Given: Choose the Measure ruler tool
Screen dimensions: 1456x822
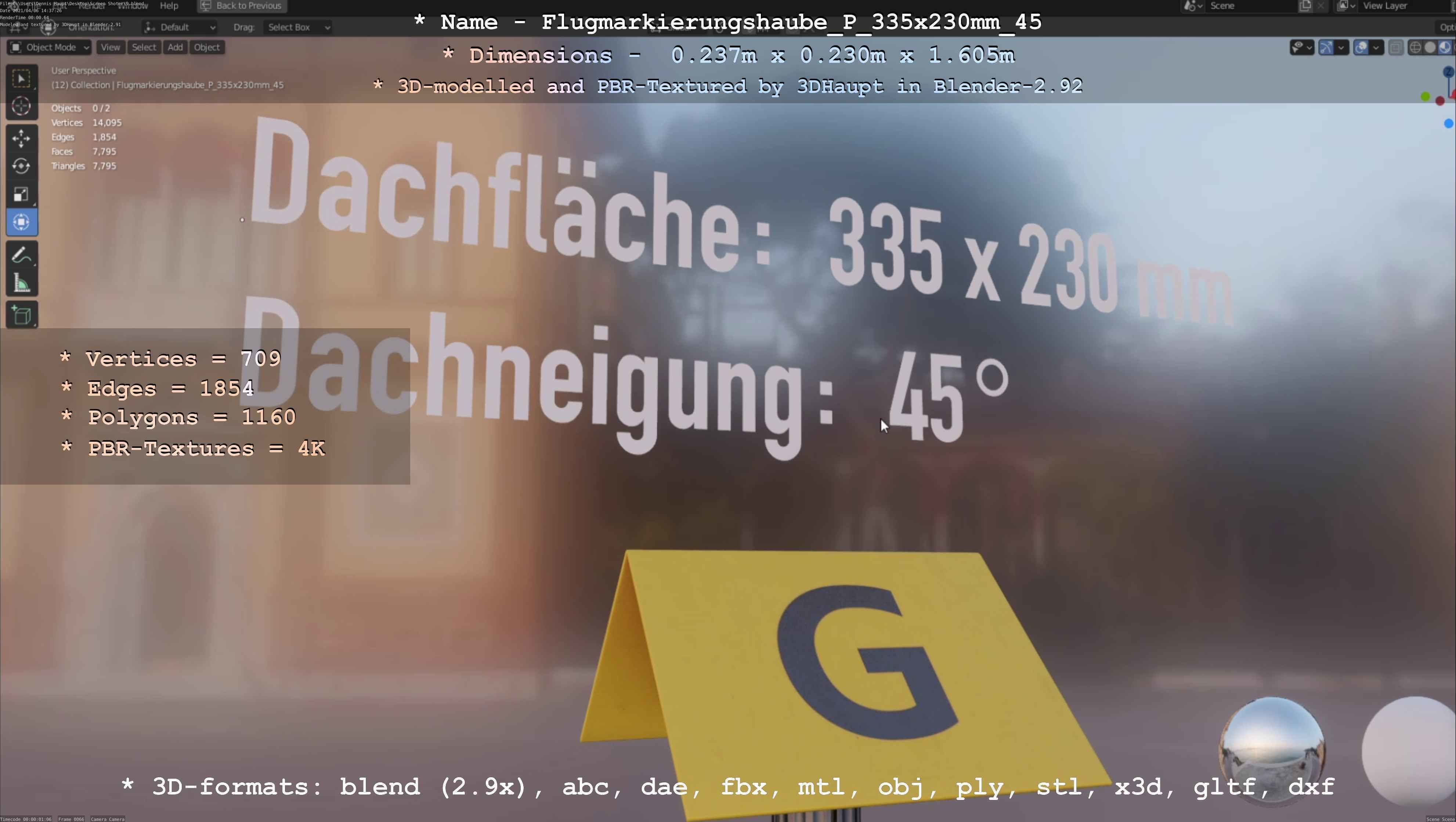Looking at the screenshot, I should tap(21, 283).
